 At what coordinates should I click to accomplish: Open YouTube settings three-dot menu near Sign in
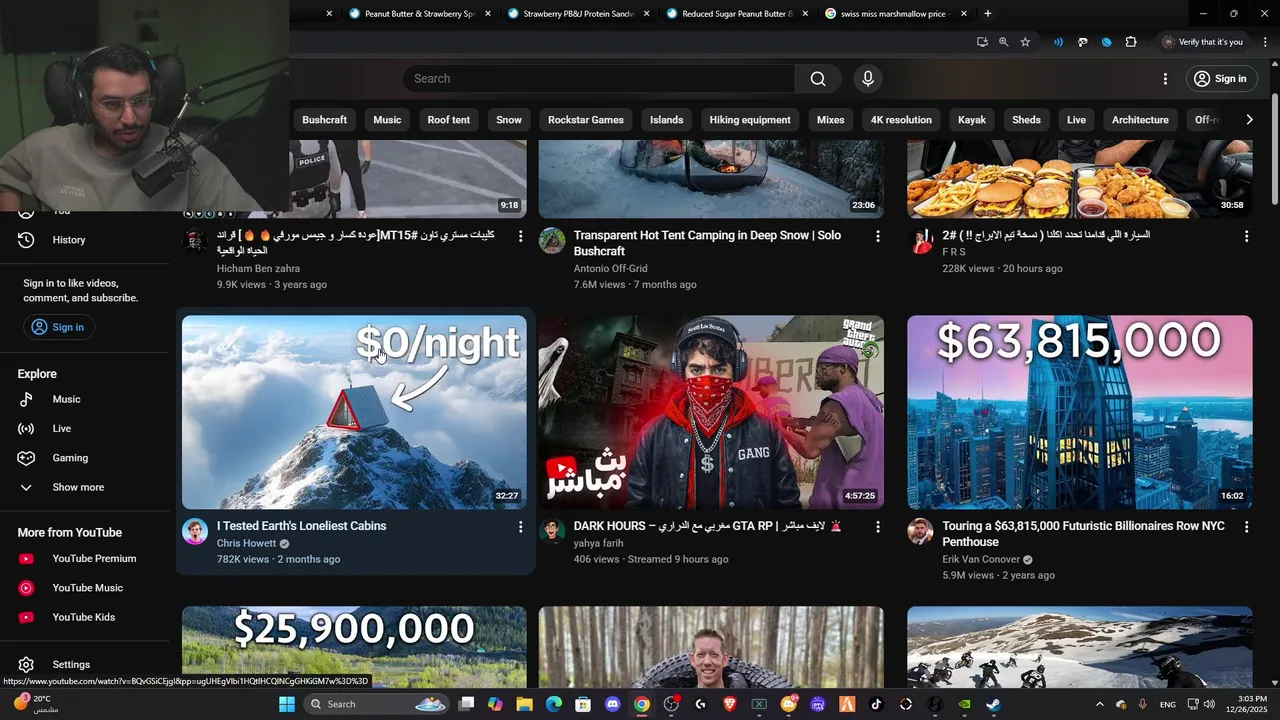coord(1165,79)
